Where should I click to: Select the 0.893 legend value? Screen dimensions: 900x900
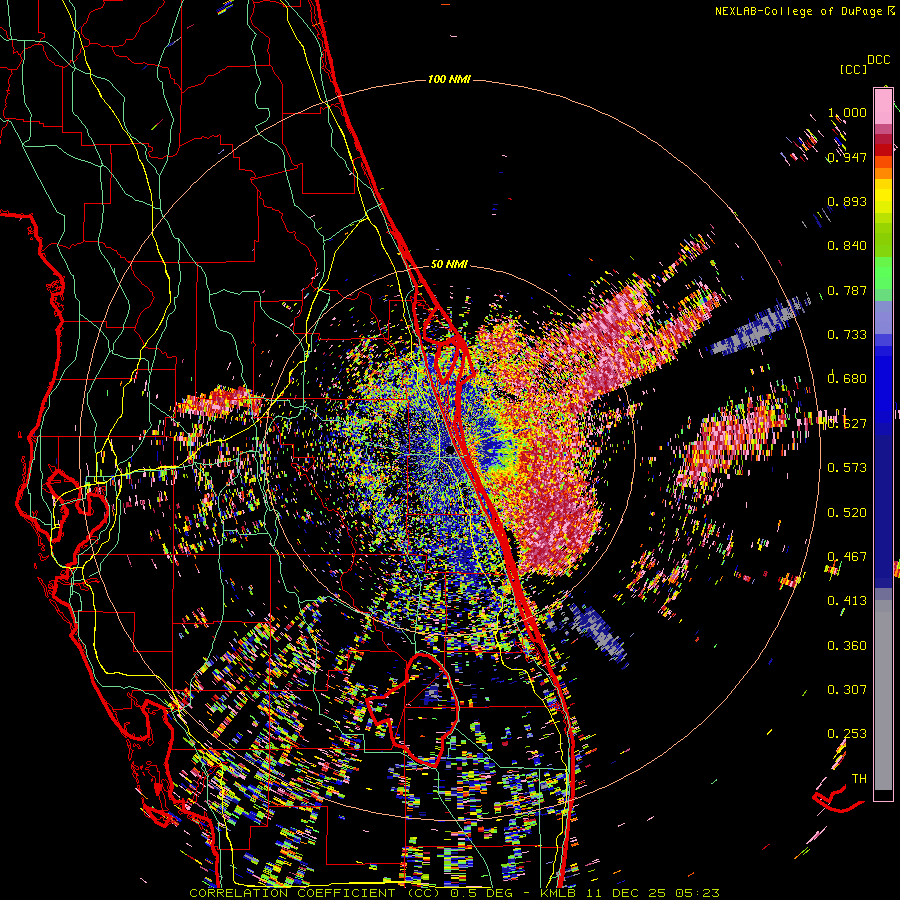pyautogui.click(x=847, y=201)
